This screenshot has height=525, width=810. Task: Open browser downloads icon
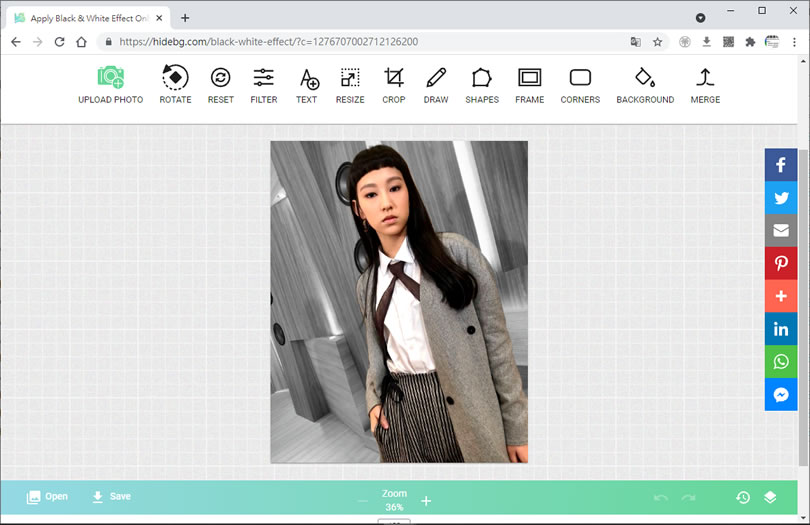[707, 42]
